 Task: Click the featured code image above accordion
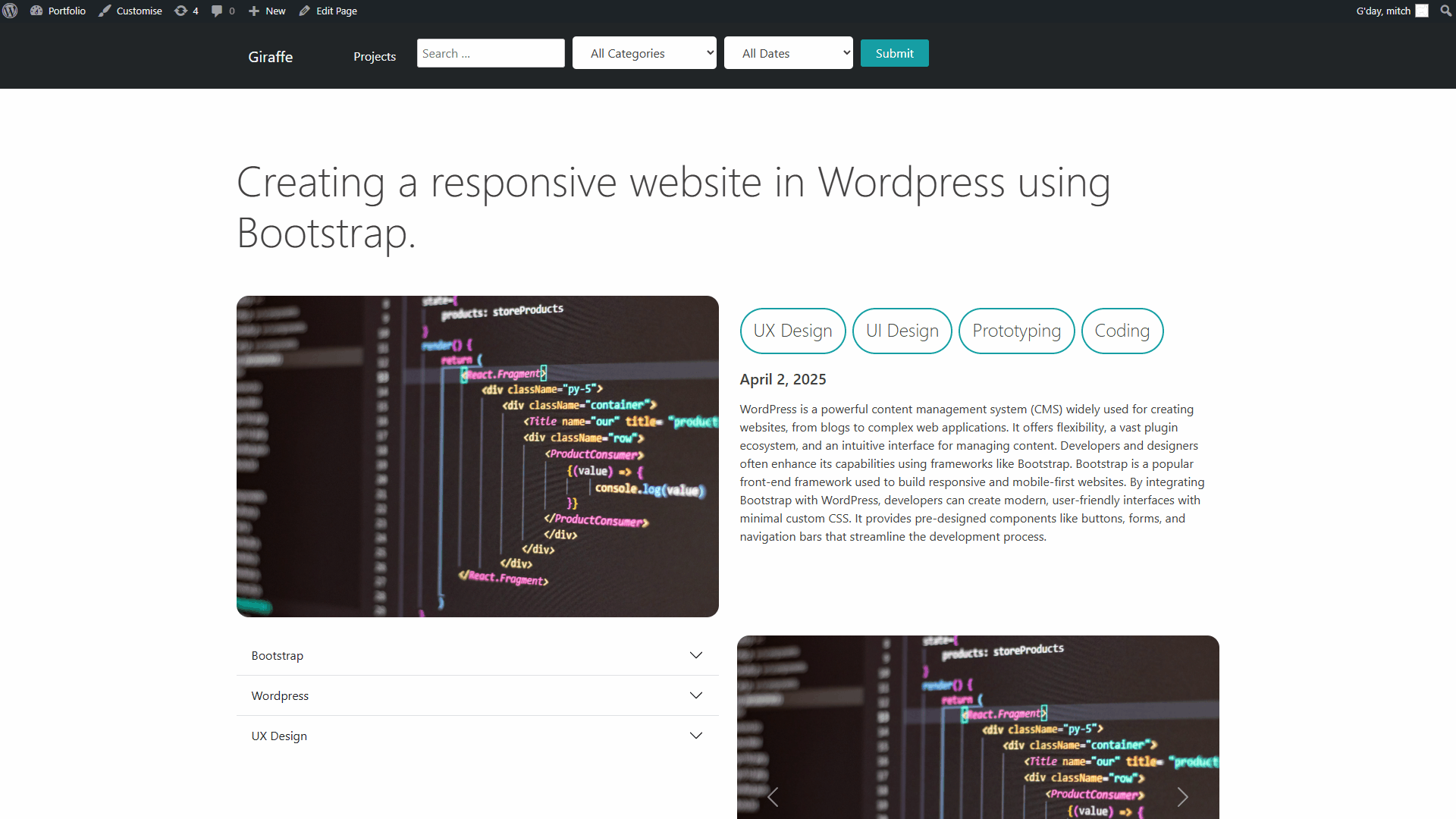click(x=478, y=457)
